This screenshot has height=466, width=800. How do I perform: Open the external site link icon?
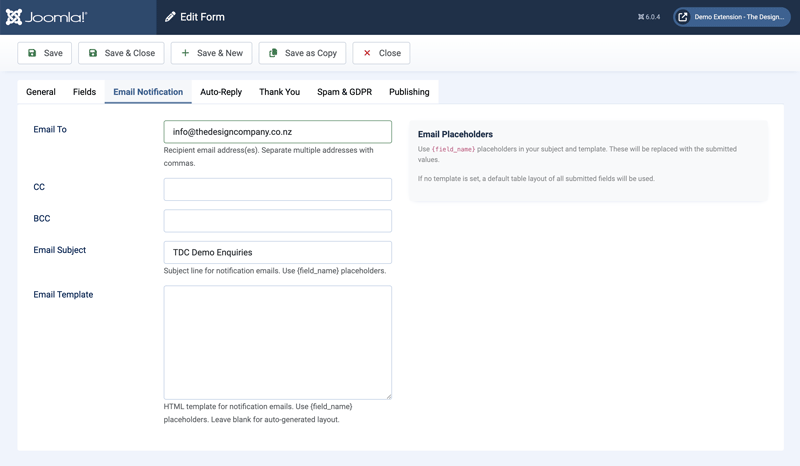click(683, 17)
